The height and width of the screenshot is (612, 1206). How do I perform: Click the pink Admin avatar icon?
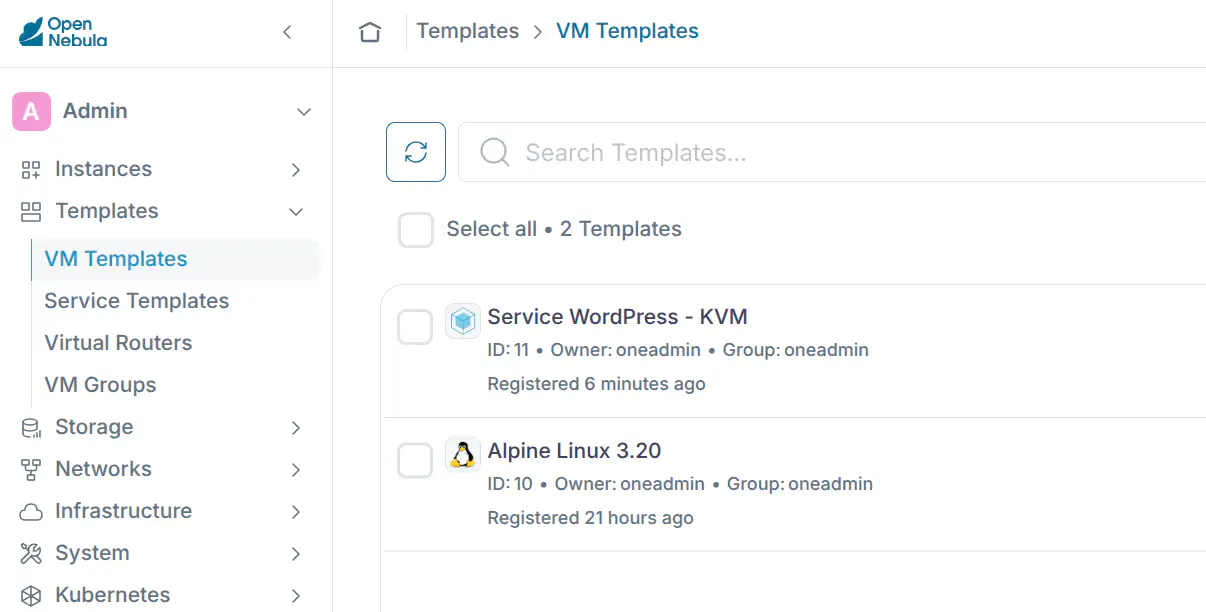coord(31,111)
